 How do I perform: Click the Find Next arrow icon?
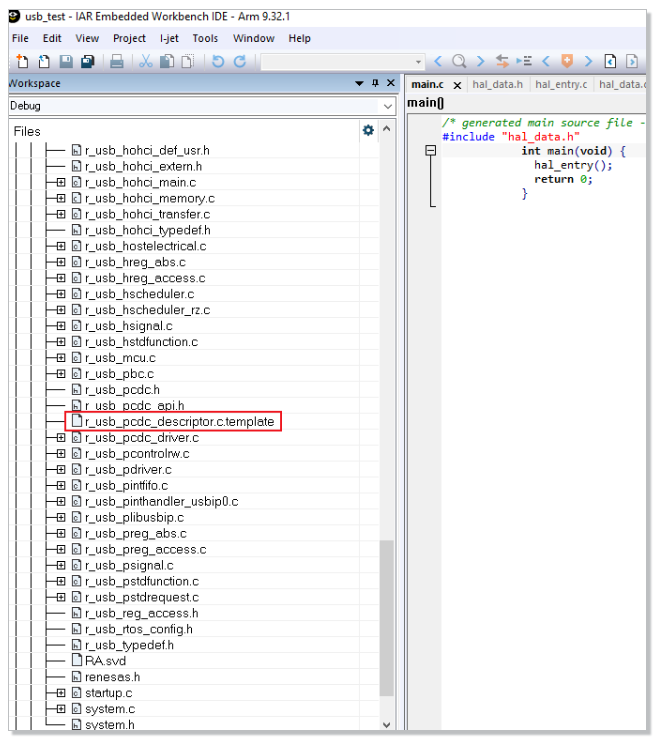click(480, 62)
